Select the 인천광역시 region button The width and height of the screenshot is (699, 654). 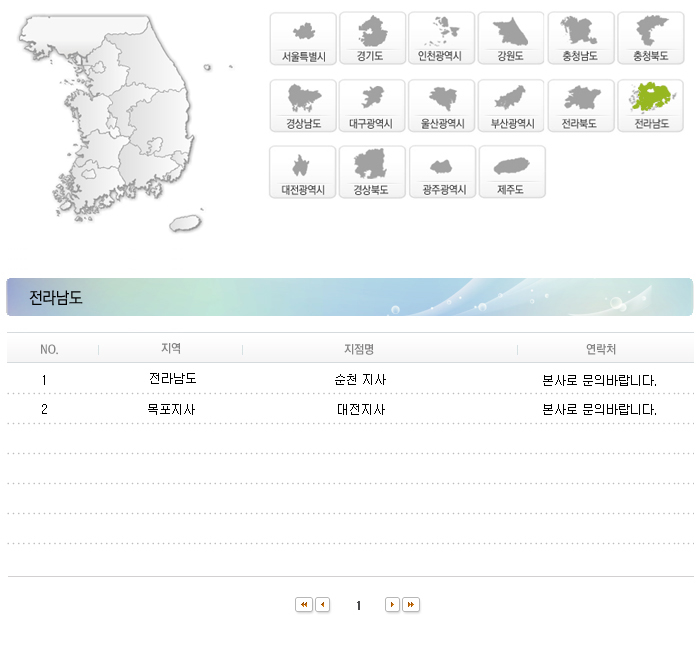tap(441, 39)
